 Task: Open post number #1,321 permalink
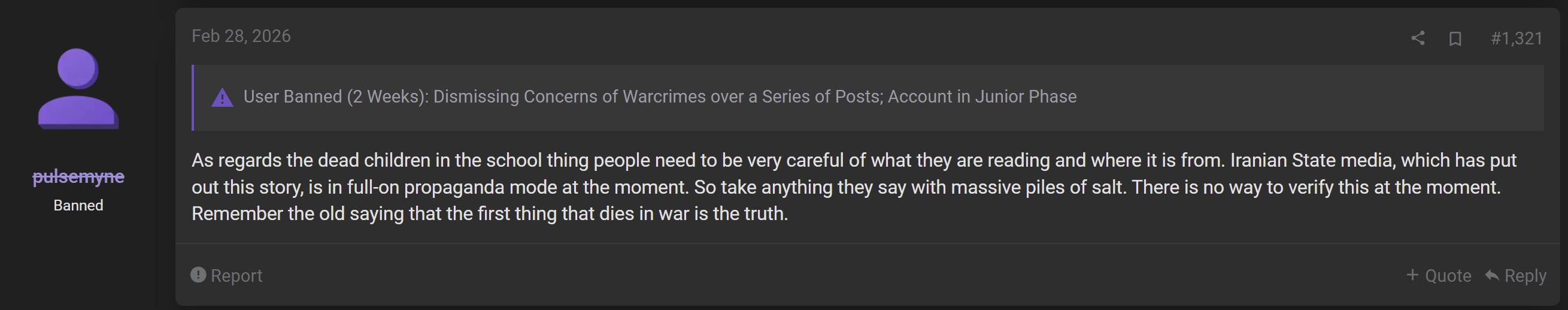click(x=1517, y=39)
